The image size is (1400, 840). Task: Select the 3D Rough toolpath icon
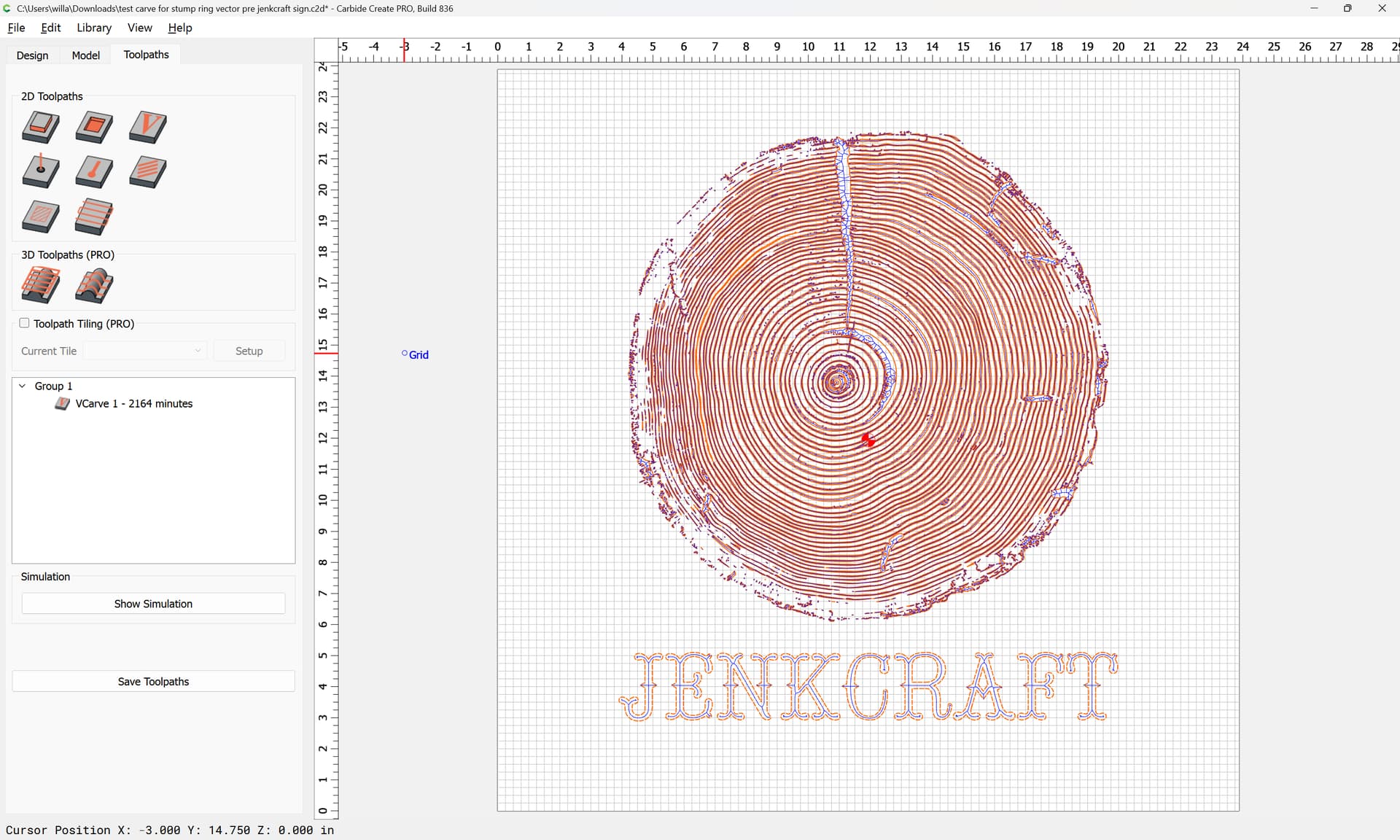pos(41,285)
